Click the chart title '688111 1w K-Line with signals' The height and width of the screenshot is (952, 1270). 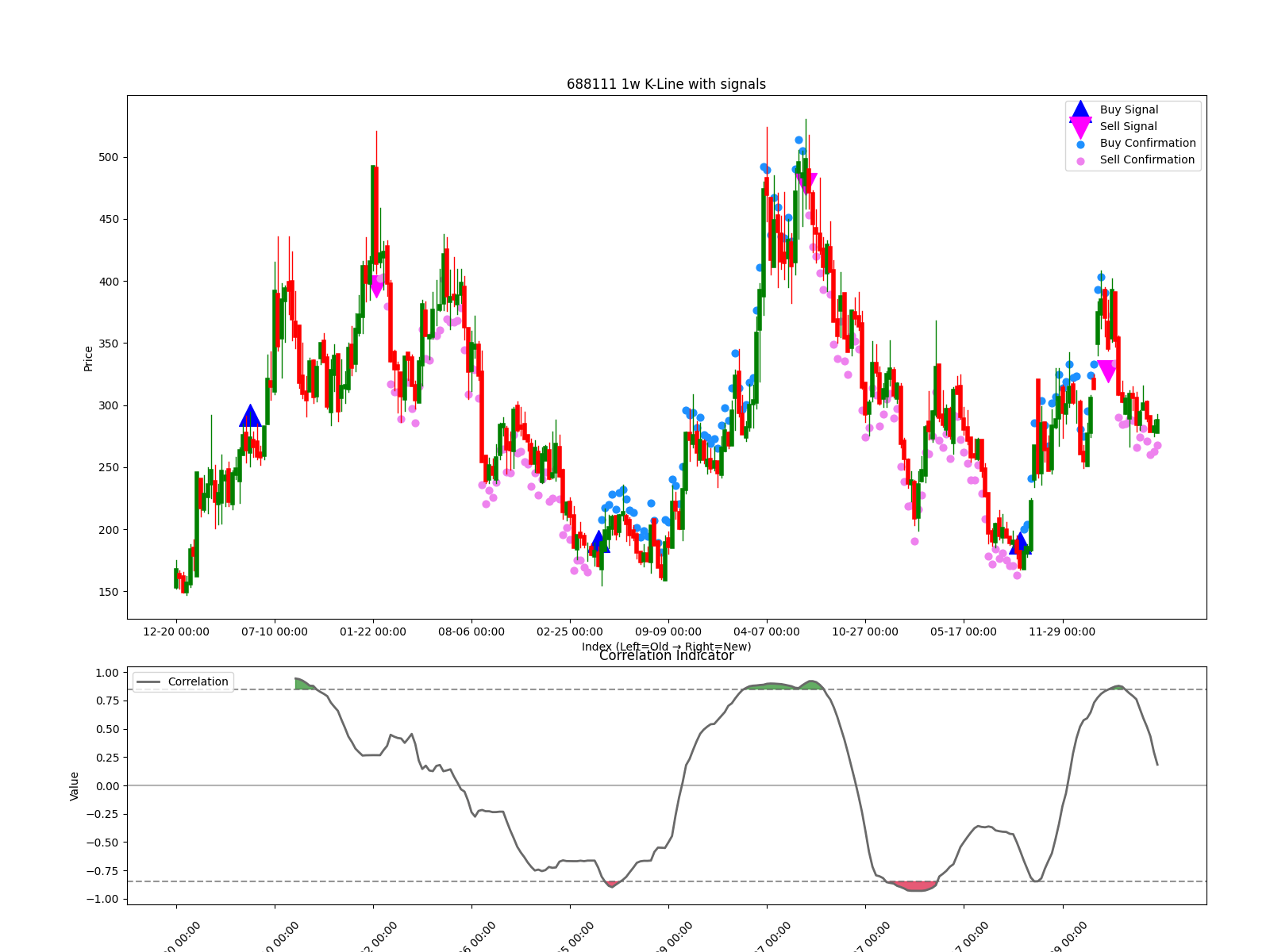coord(667,84)
